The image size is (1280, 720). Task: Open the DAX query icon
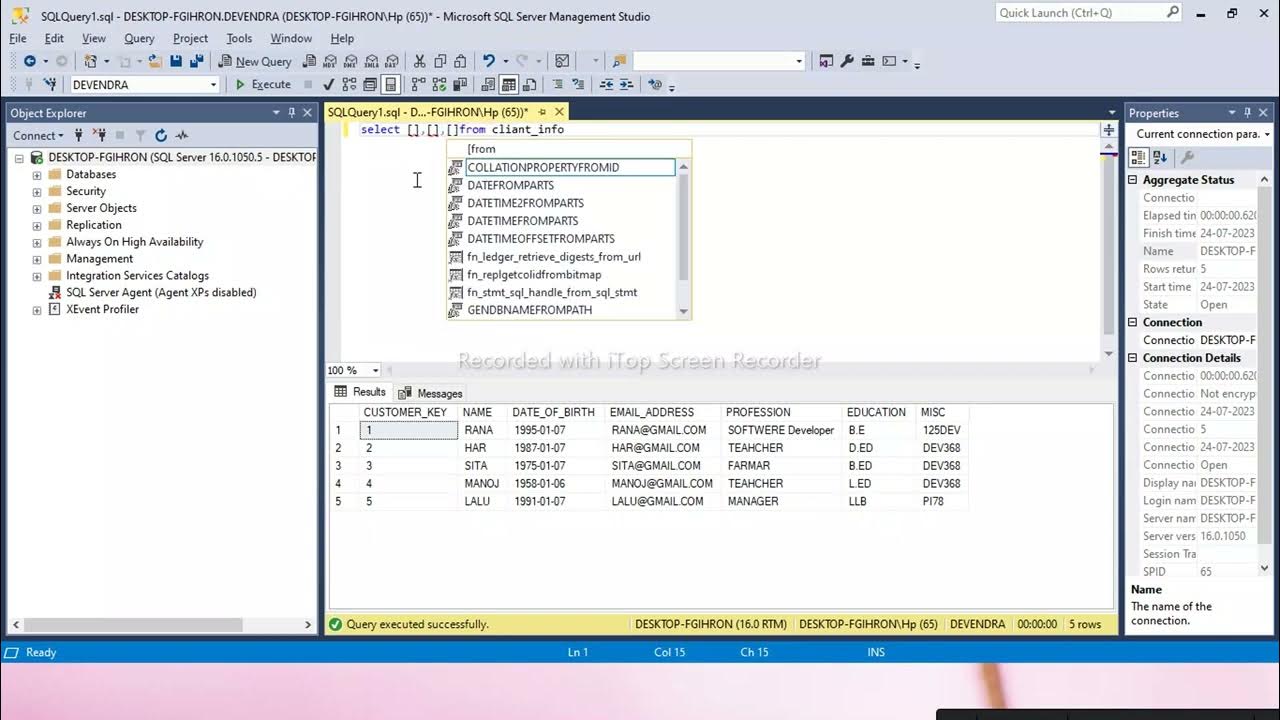click(393, 61)
